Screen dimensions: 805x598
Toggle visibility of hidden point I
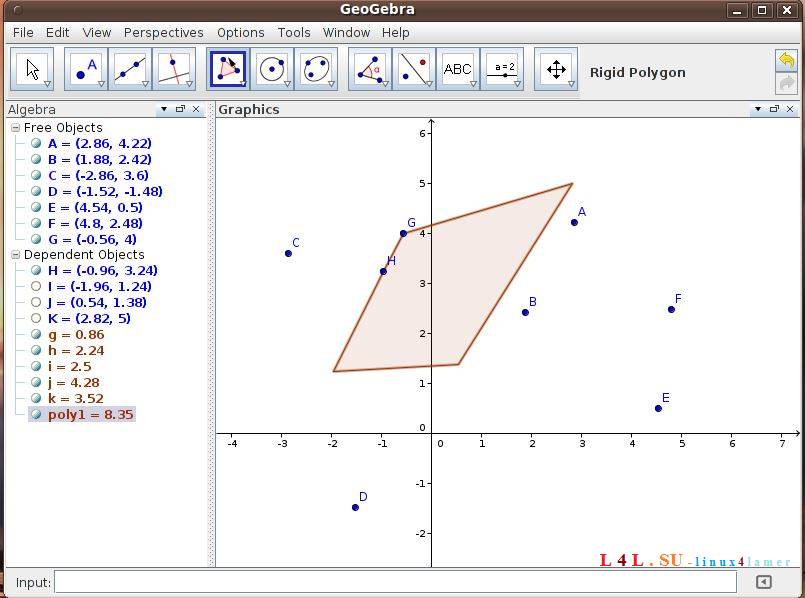[34, 287]
